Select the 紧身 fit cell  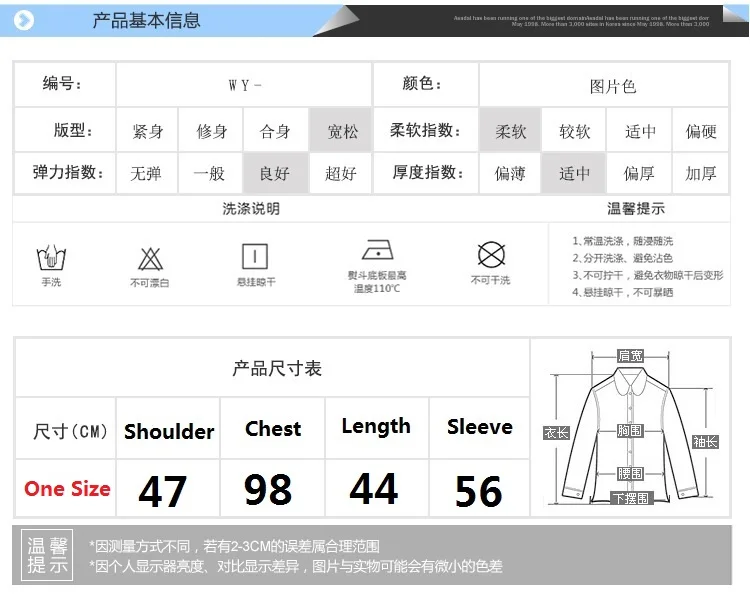pyautogui.click(x=147, y=131)
